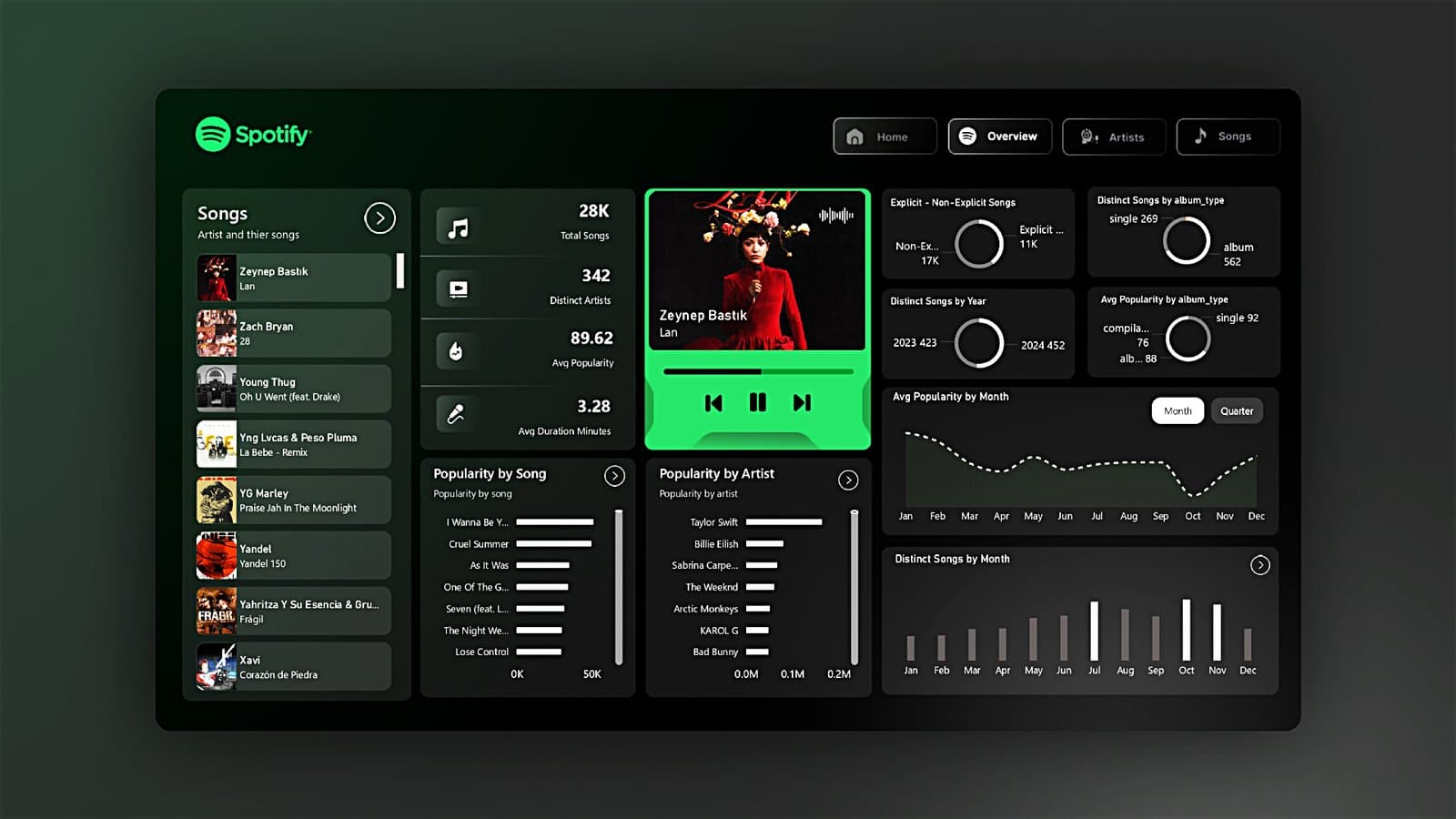Click the Home house icon
The height and width of the screenshot is (819, 1456).
(x=854, y=136)
